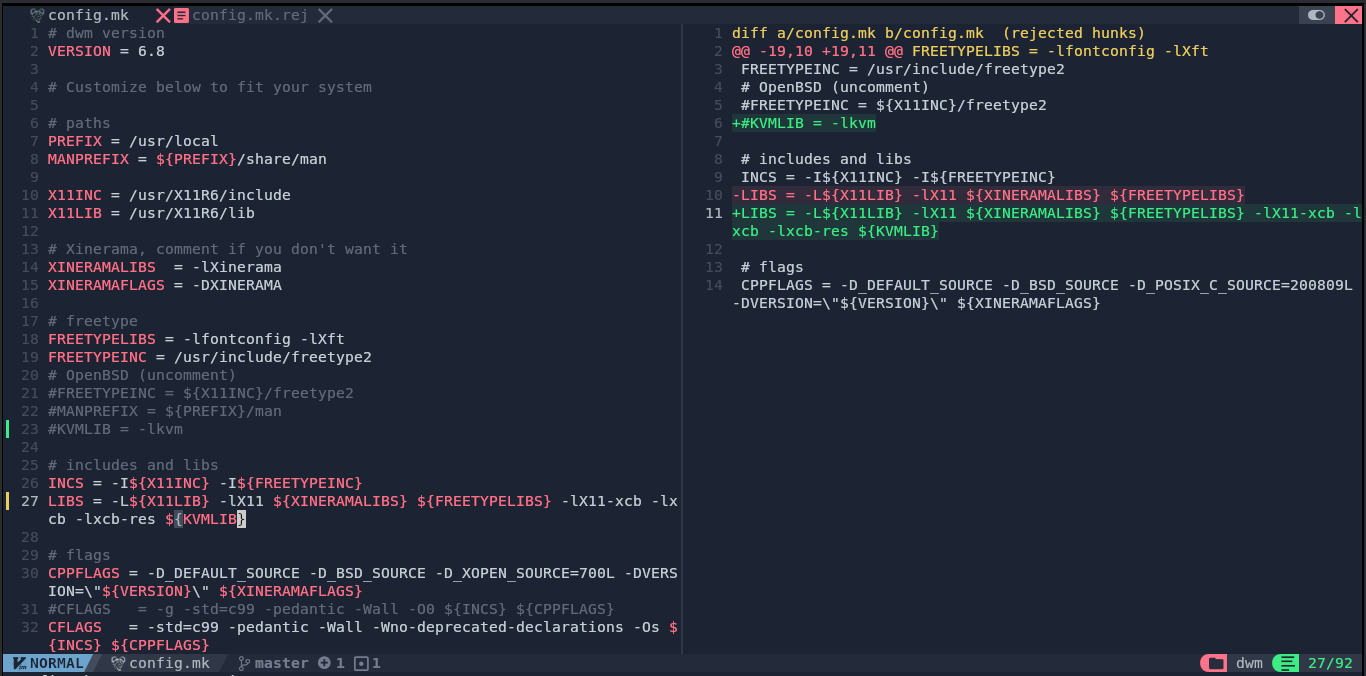
Task: Click the pink file icon on the config.mk.rej tab
Action: tap(181, 15)
